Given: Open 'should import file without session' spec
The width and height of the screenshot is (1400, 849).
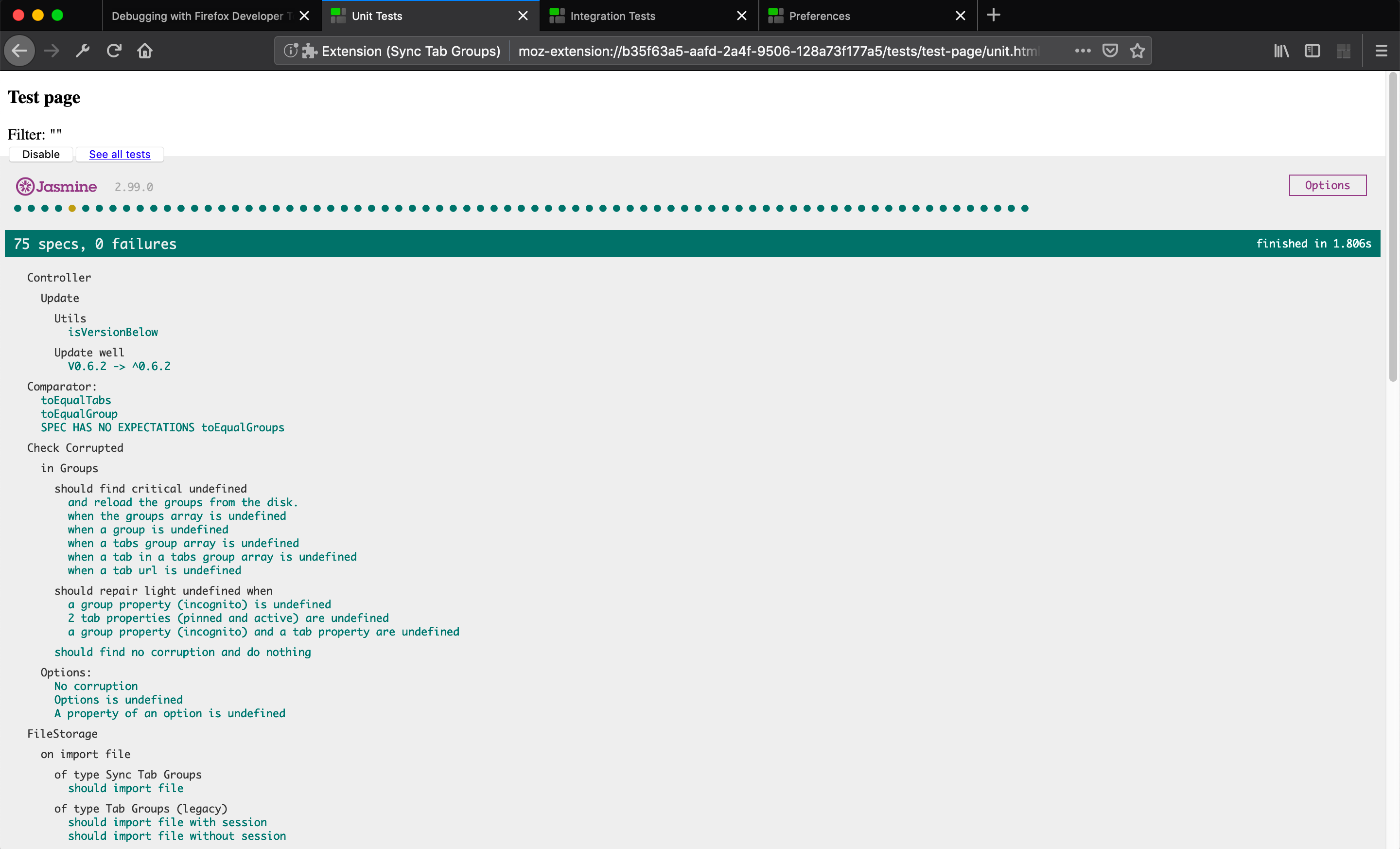Looking at the screenshot, I should tap(177, 837).
